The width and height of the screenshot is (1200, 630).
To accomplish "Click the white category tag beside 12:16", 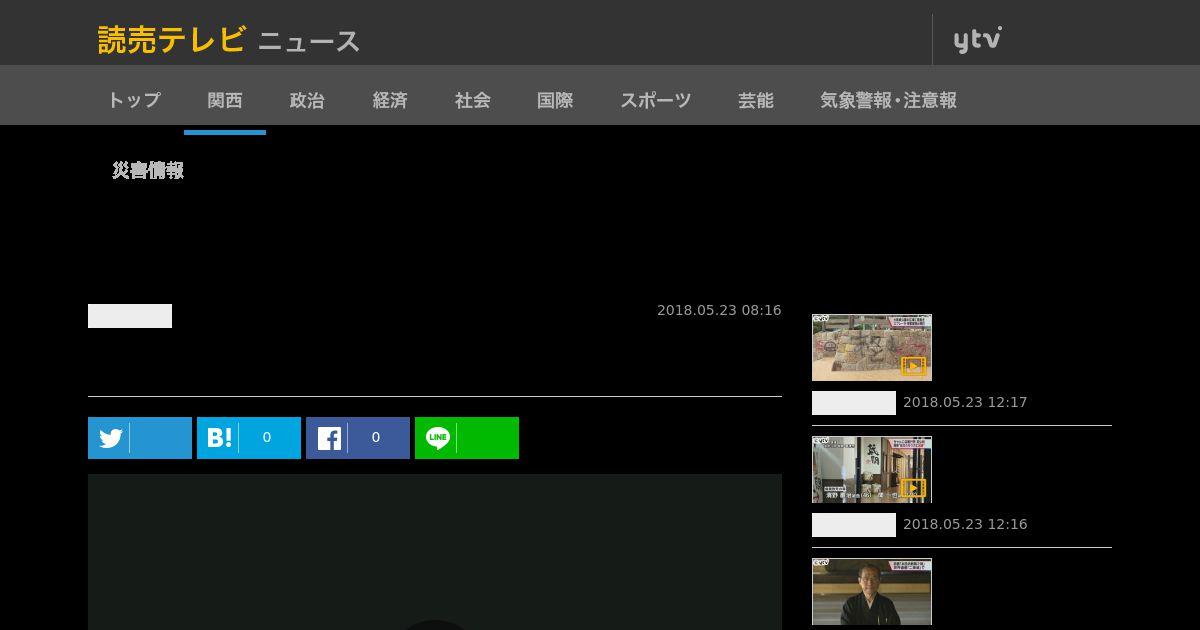I will pyautogui.click(x=854, y=525).
